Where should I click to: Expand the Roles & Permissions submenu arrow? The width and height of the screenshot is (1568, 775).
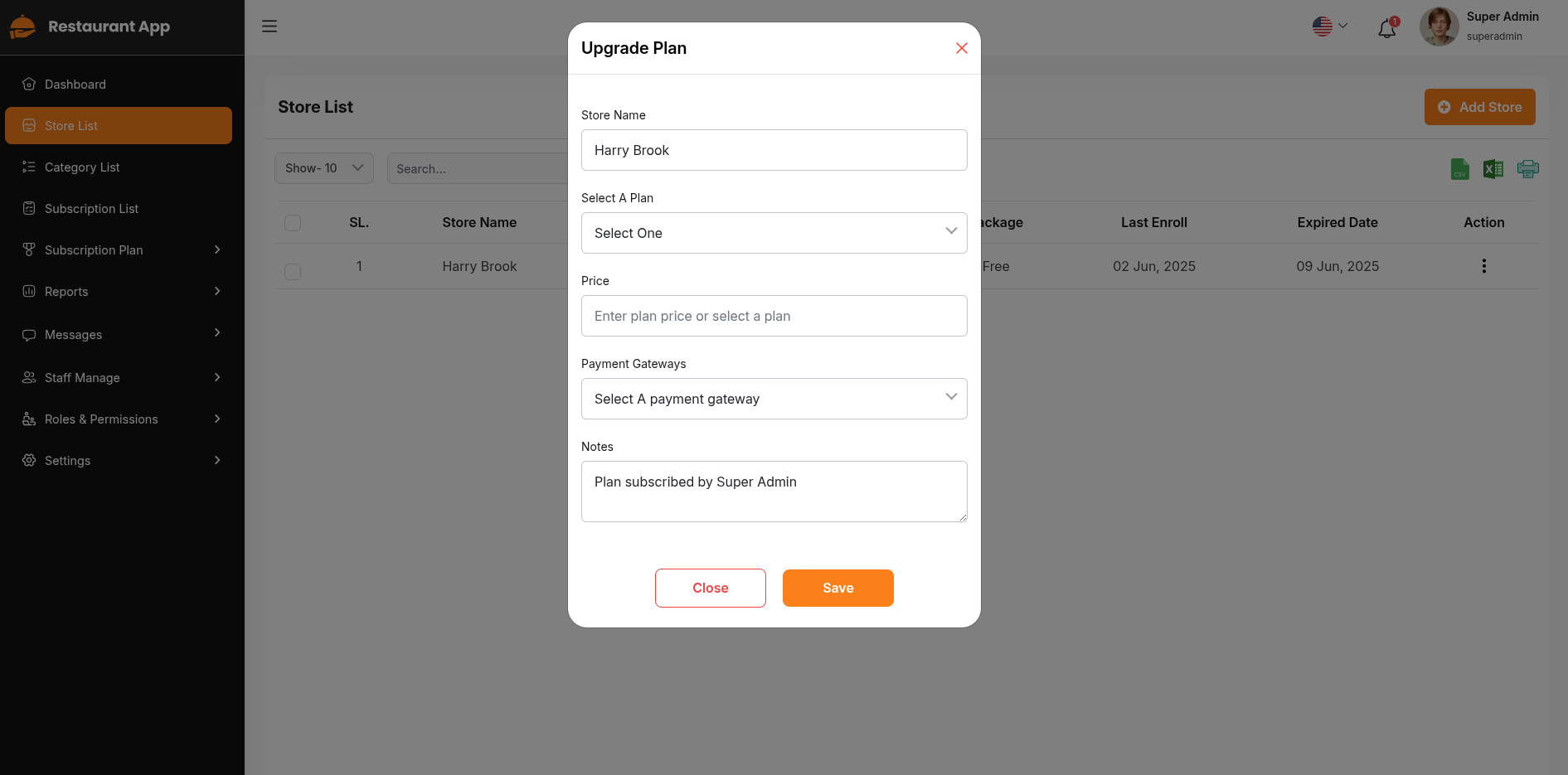217,419
